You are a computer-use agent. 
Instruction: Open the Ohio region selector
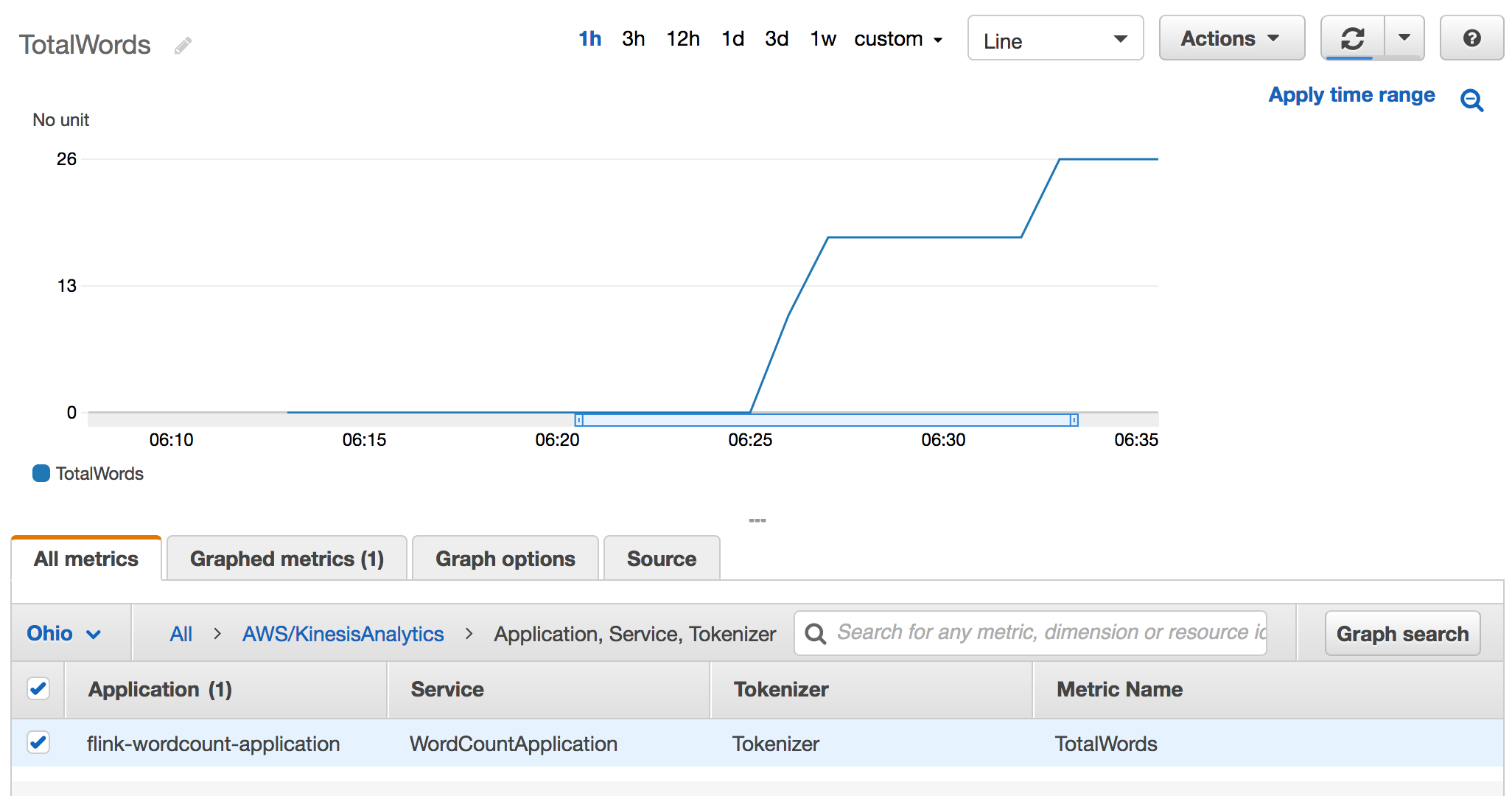[64, 633]
